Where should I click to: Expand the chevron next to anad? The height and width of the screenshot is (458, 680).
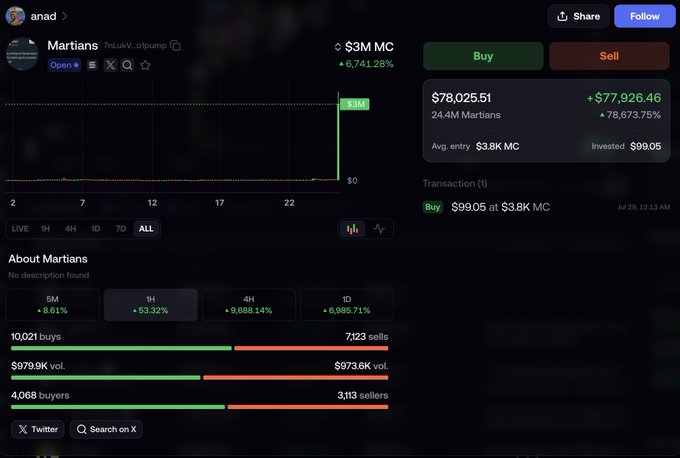pos(65,16)
